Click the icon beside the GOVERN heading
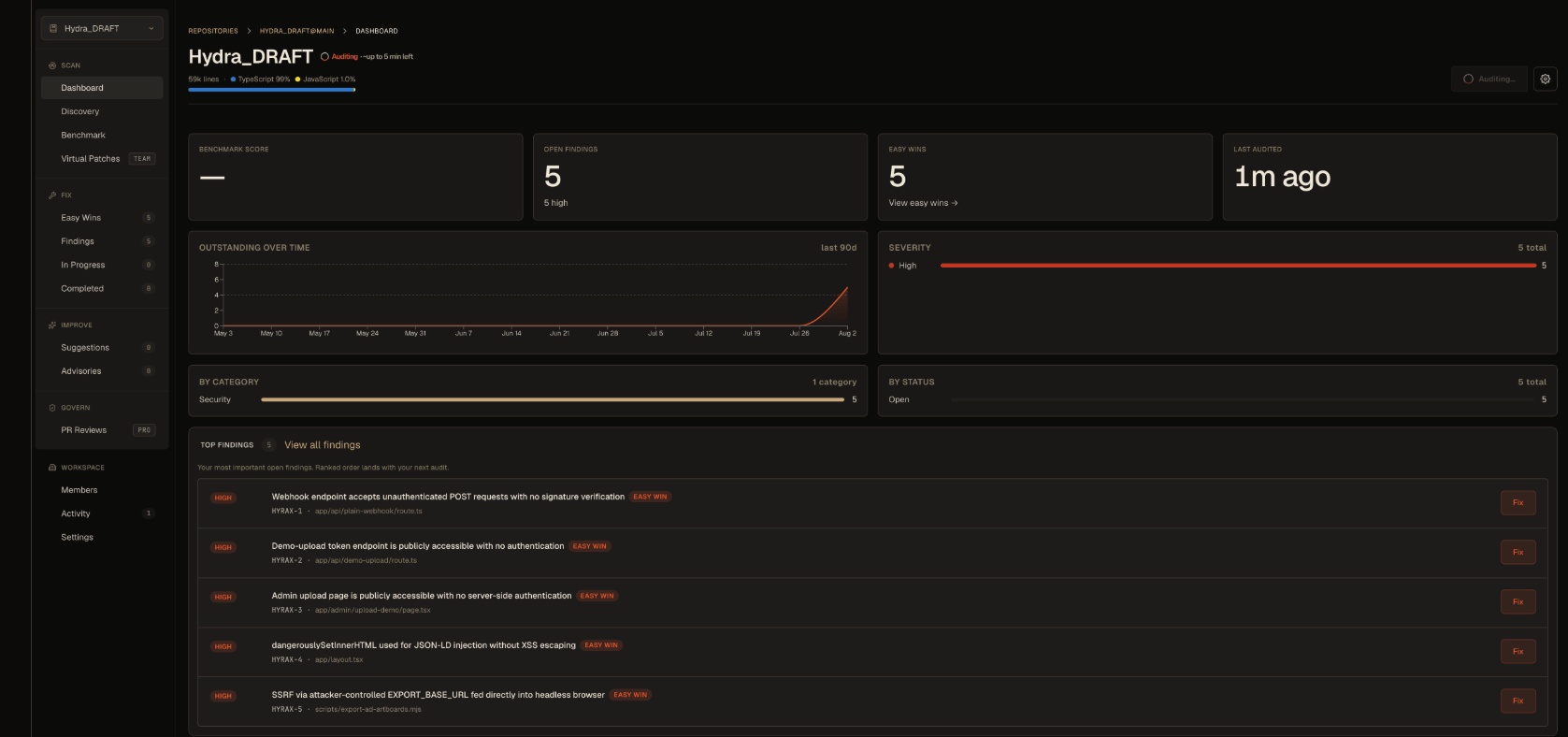This screenshot has width=1568, height=737. (x=52, y=408)
